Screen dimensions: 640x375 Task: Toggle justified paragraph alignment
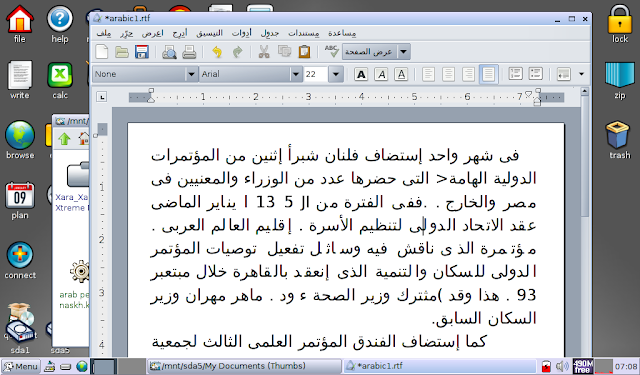[x=489, y=74]
